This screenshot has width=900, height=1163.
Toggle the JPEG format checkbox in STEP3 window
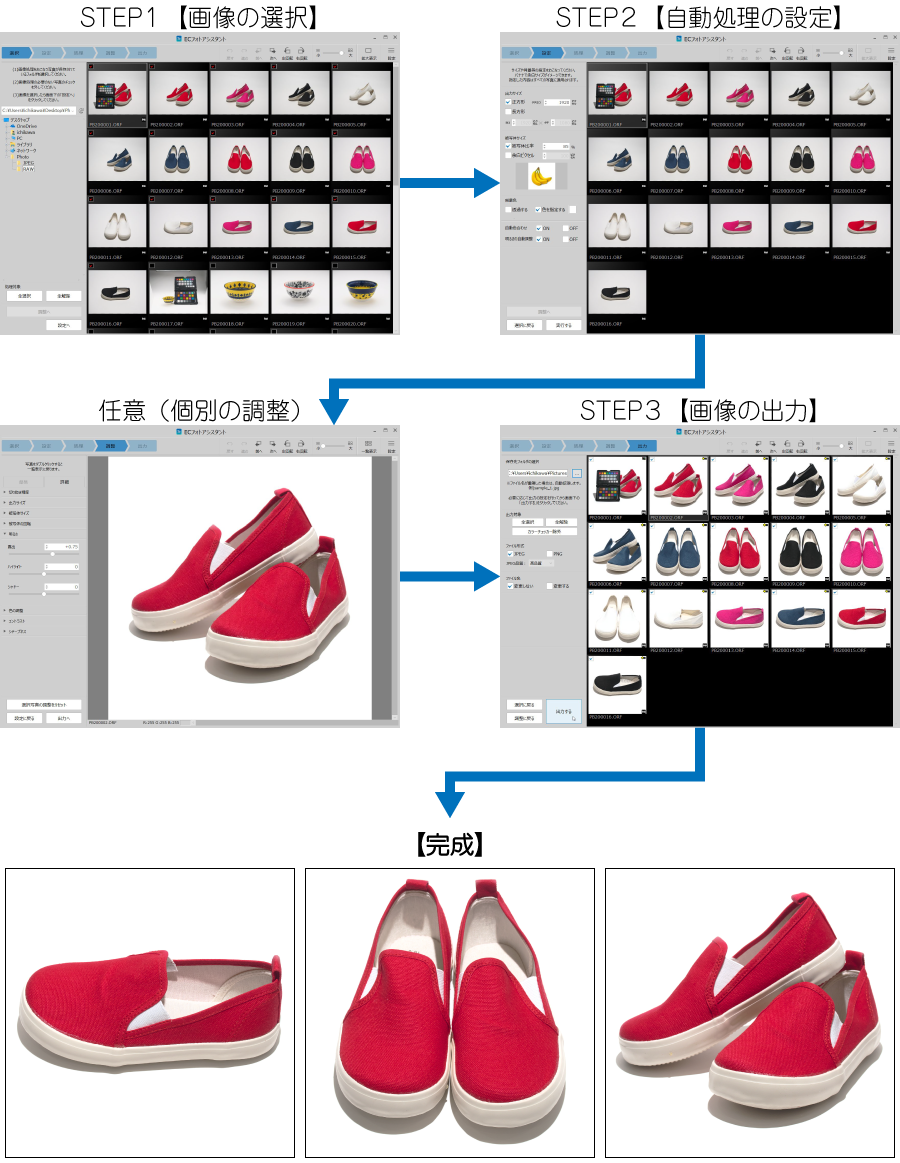point(509,554)
